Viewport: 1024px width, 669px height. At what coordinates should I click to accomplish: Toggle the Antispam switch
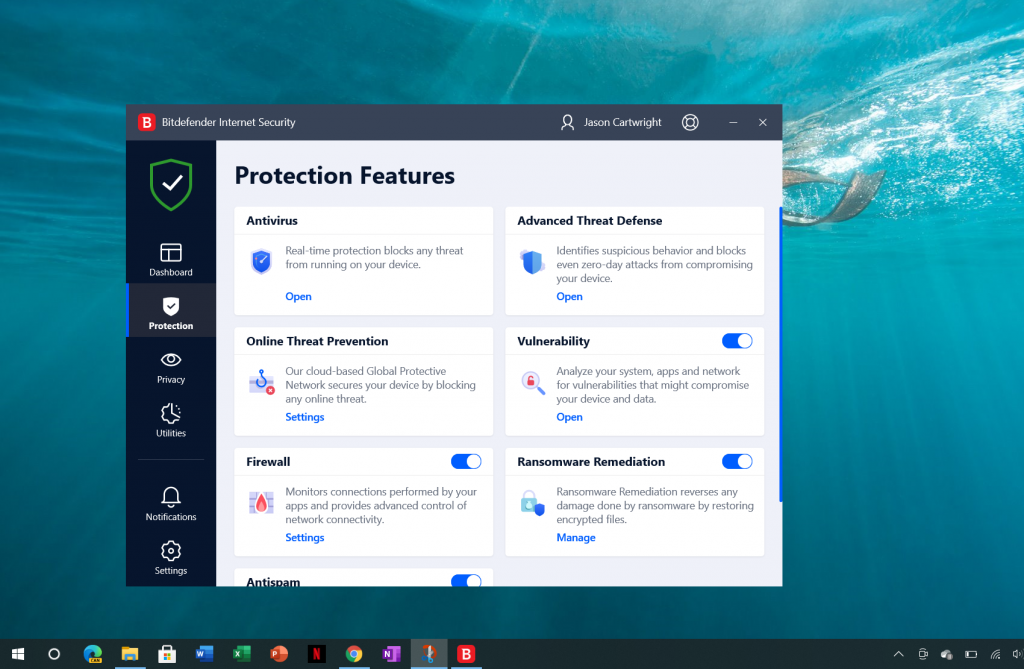466,580
